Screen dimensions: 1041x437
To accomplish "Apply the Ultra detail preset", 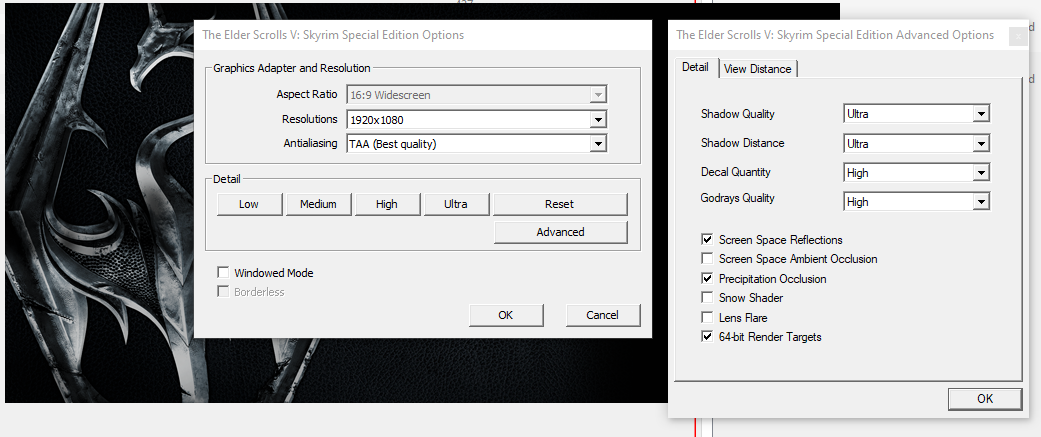I will pos(457,204).
